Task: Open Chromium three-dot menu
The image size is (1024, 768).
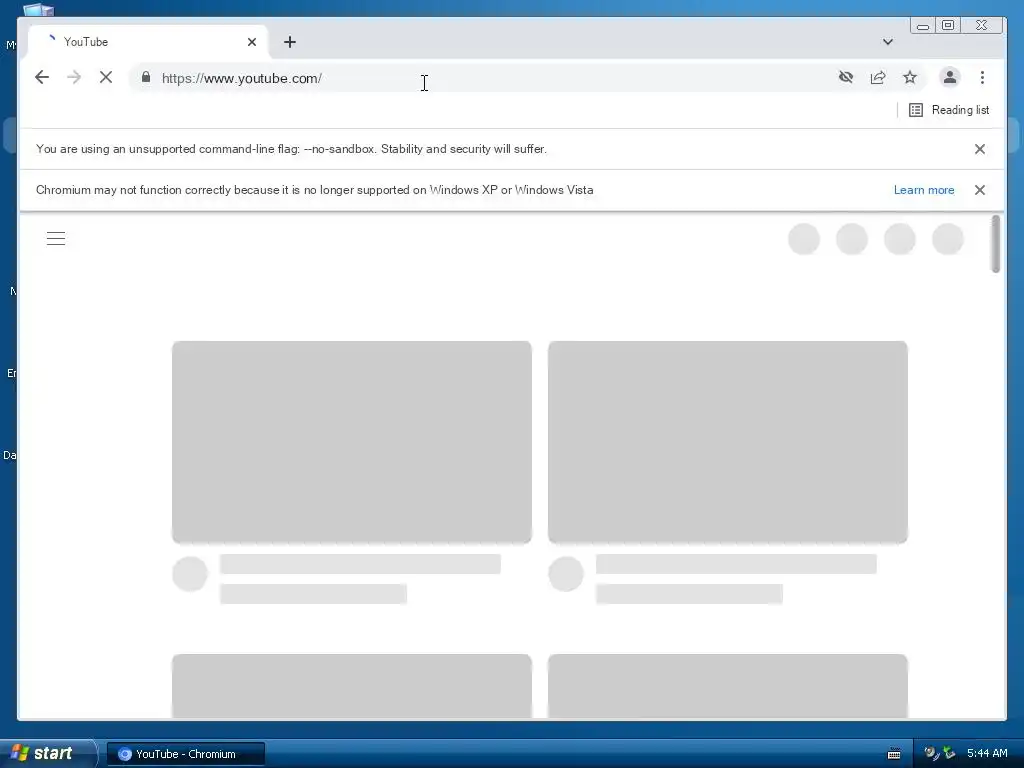Action: [x=982, y=78]
